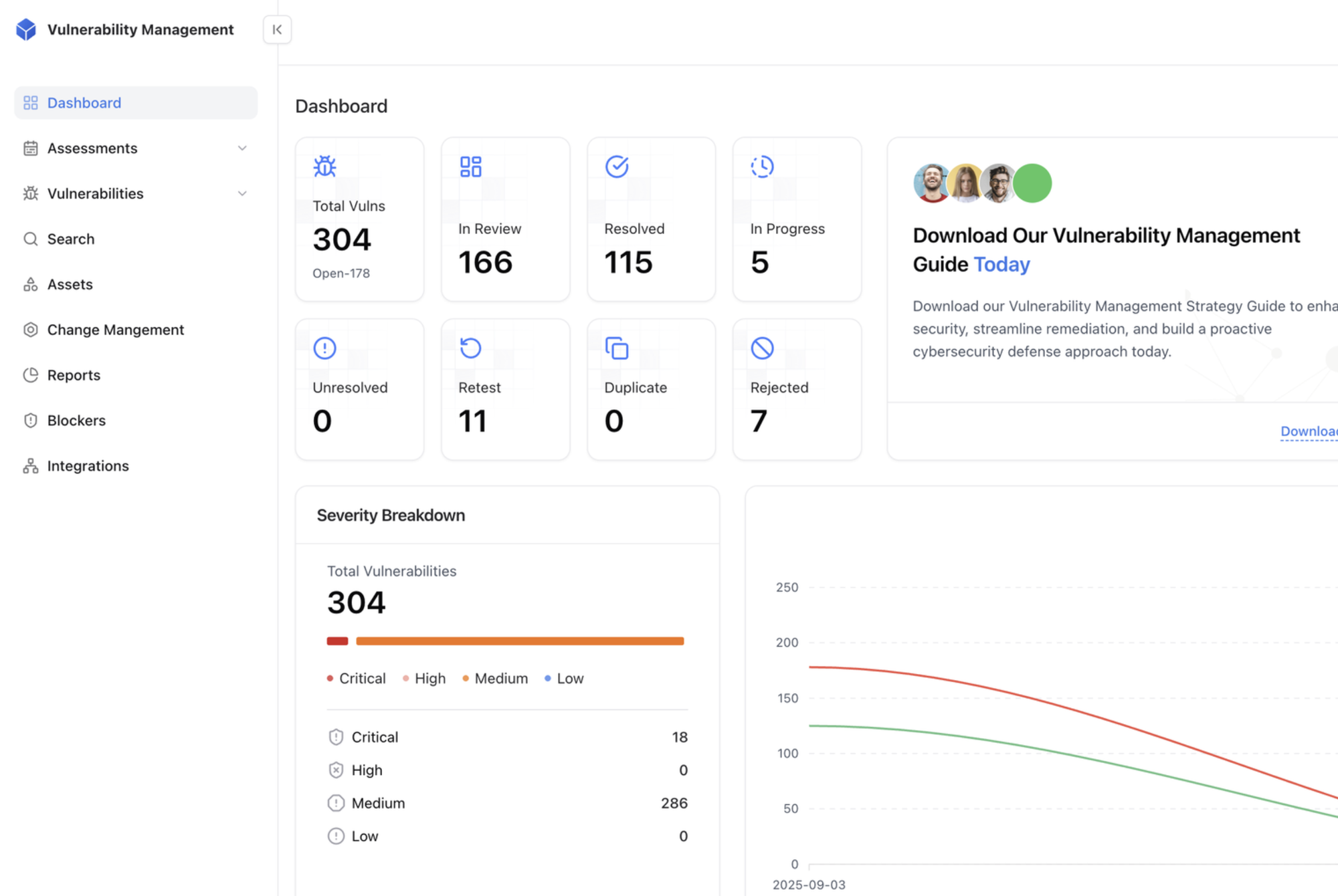Select the In Review count 166
The width and height of the screenshot is (1338, 896).
pos(486,262)
